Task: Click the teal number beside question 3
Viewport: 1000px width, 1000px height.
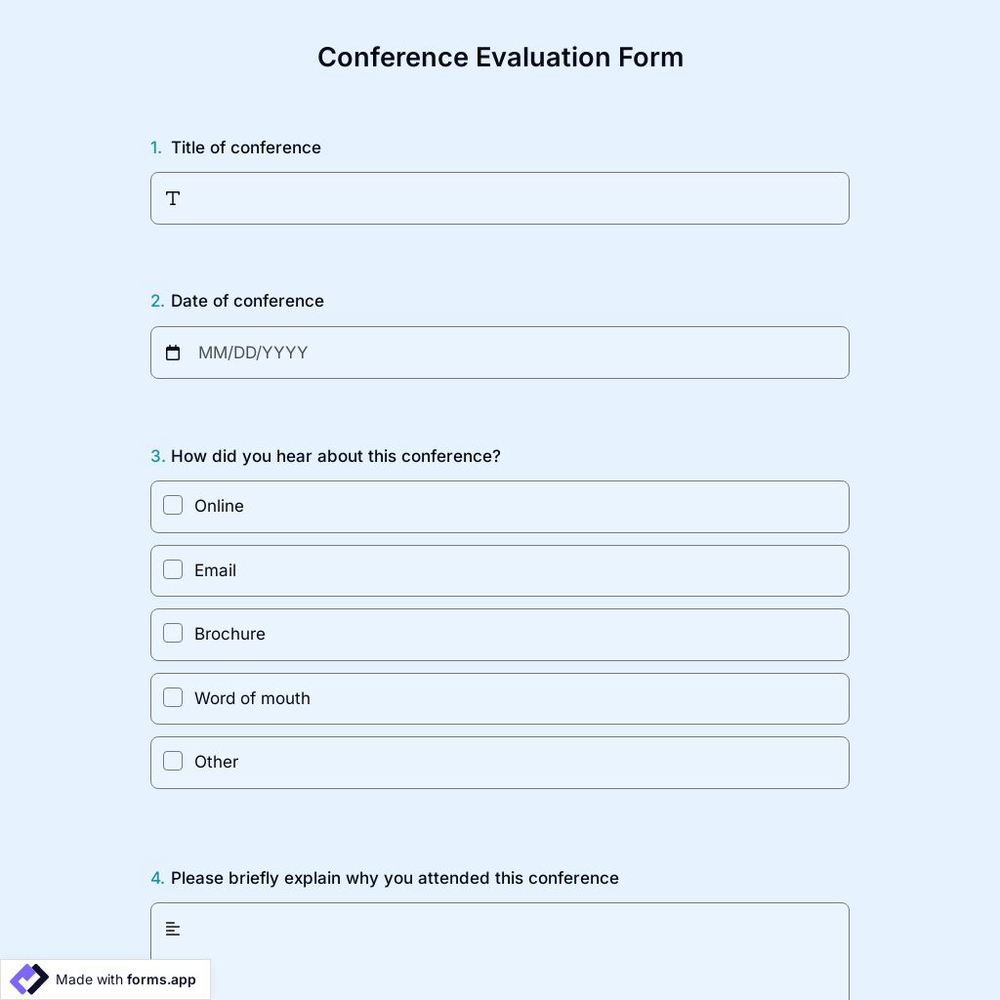Action: (157, 456)
